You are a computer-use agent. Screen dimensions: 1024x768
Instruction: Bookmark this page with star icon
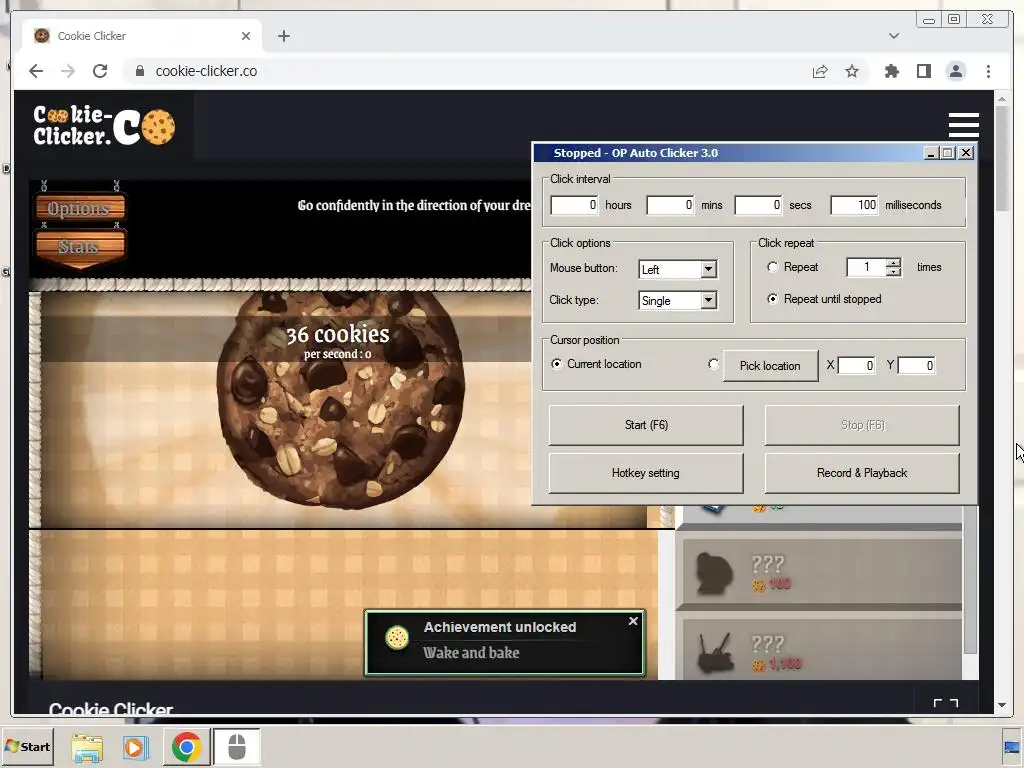coord(852,71)
